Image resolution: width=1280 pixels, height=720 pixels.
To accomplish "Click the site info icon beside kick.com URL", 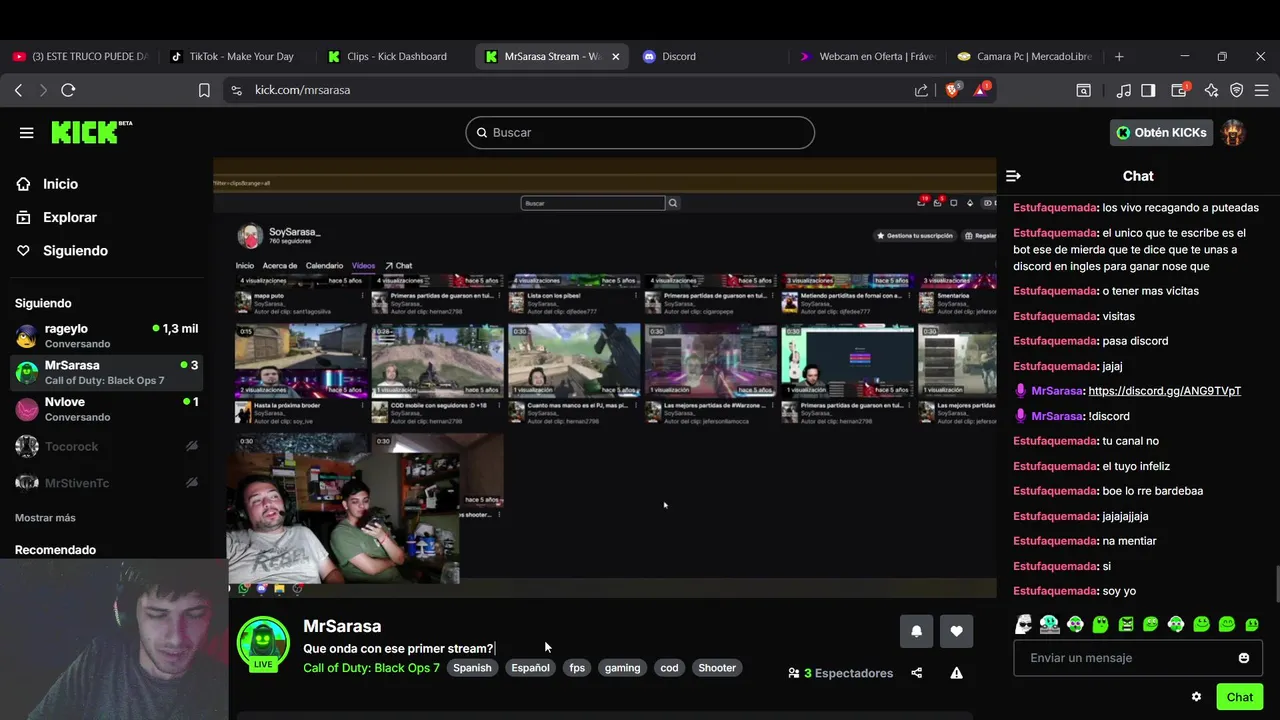I will (236, 90).
